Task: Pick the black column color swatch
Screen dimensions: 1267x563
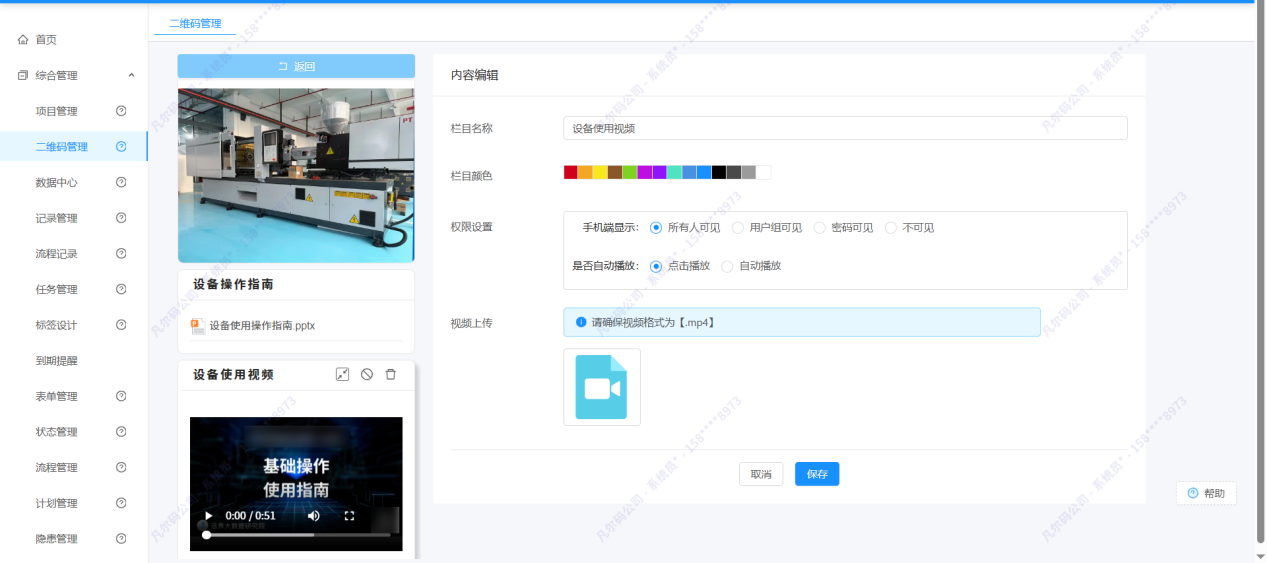Action: tap(719, 173)
